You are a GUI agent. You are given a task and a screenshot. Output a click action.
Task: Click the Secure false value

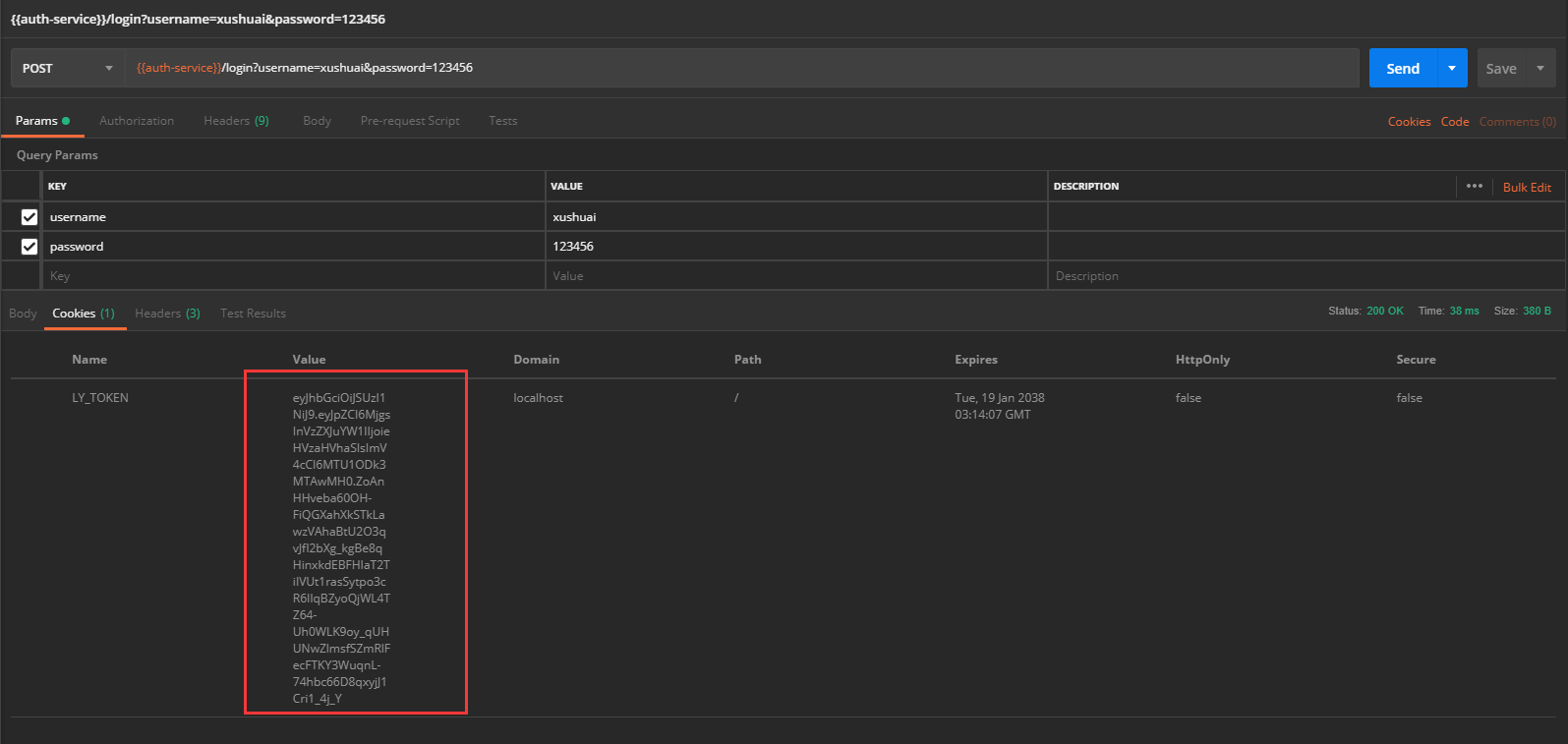pyautogui.click(x=1409, y=398)
